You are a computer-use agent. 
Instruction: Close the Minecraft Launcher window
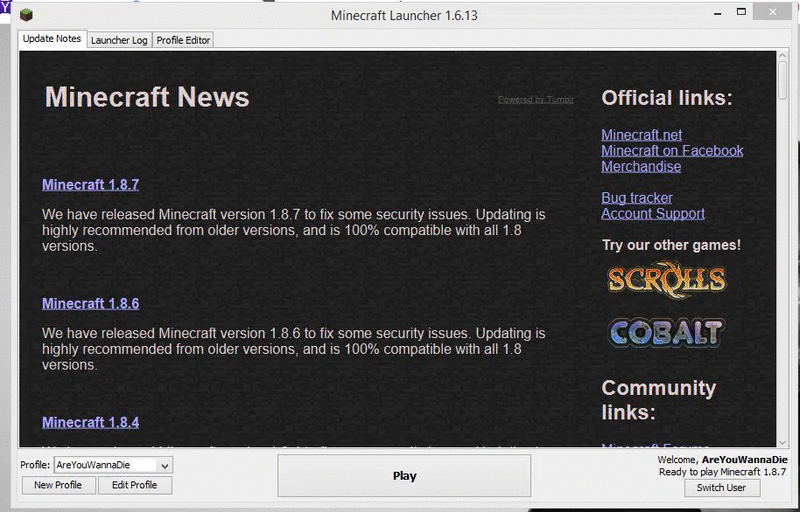point(772,12)
